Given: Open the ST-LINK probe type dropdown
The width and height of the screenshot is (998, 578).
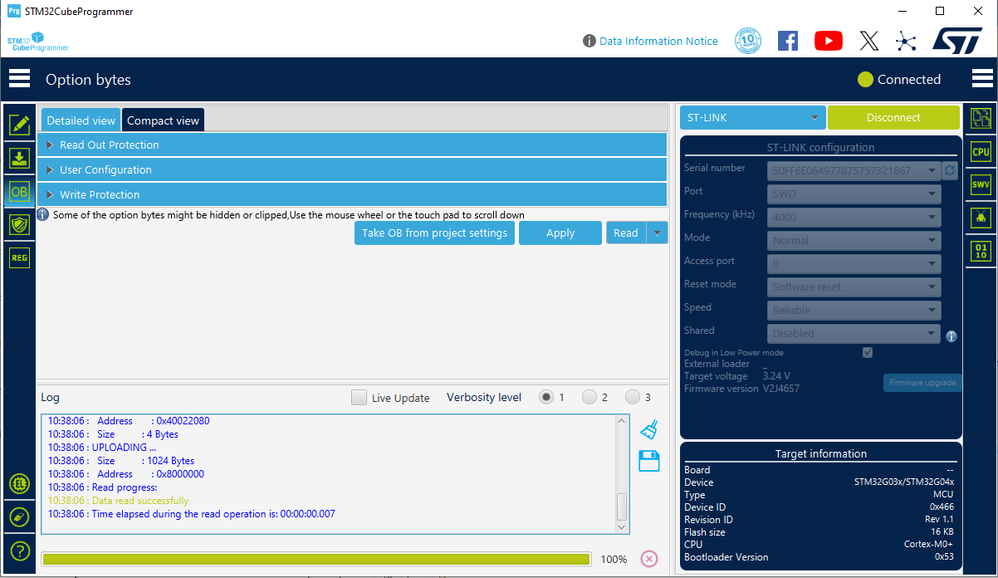Looking at the screenshot, I should (752, 118).
